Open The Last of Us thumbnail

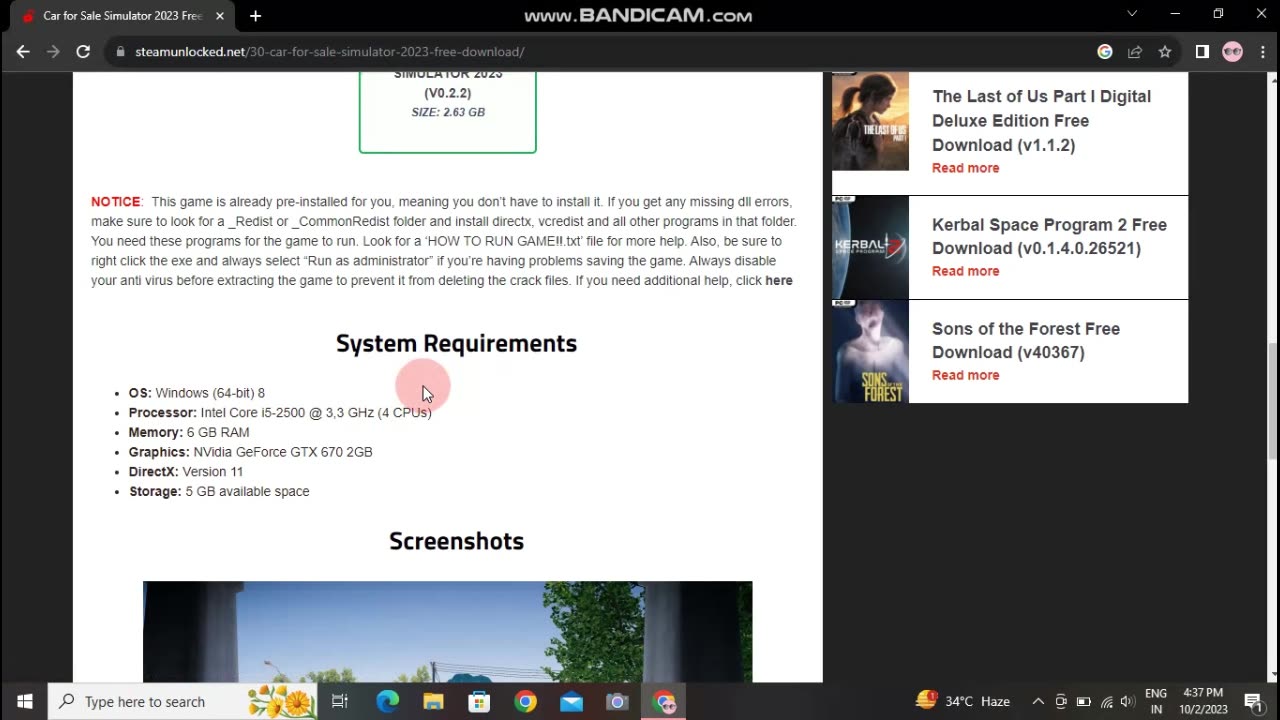pos(870,121)
